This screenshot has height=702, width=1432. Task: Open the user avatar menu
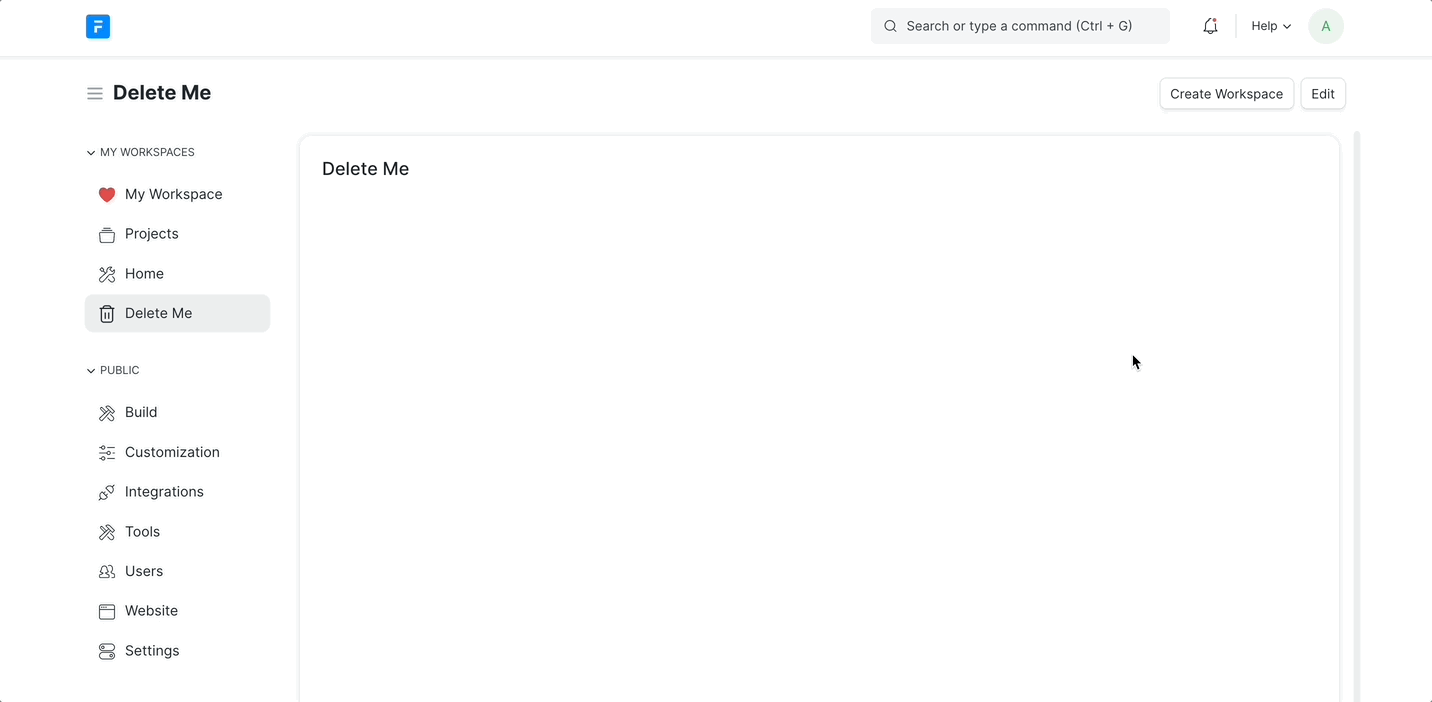[1325, 27]
